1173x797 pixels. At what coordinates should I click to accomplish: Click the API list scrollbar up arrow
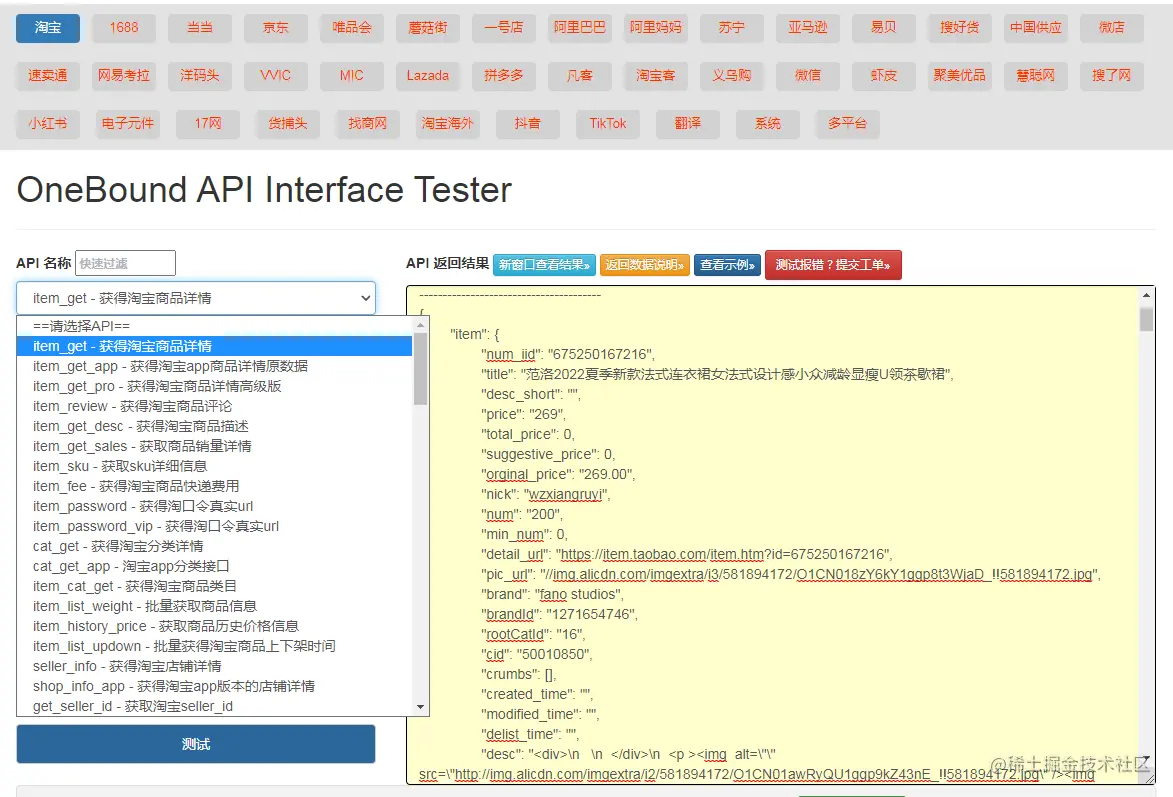(420, 324)
